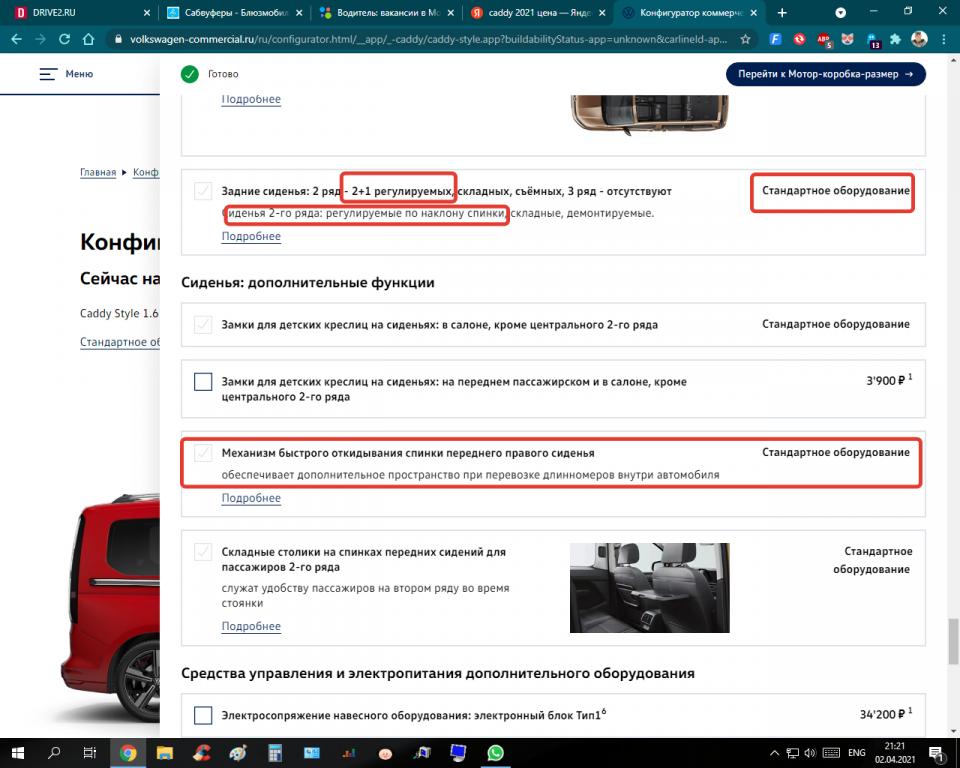This screenshot has height=768, width=960.
Task: Show hidden system tray icons
Action: pyautogui.click(x=774, y=753)
